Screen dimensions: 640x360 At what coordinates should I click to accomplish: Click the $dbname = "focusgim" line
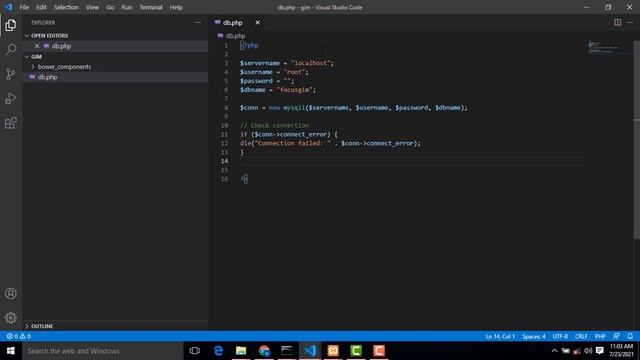[278, 90]
